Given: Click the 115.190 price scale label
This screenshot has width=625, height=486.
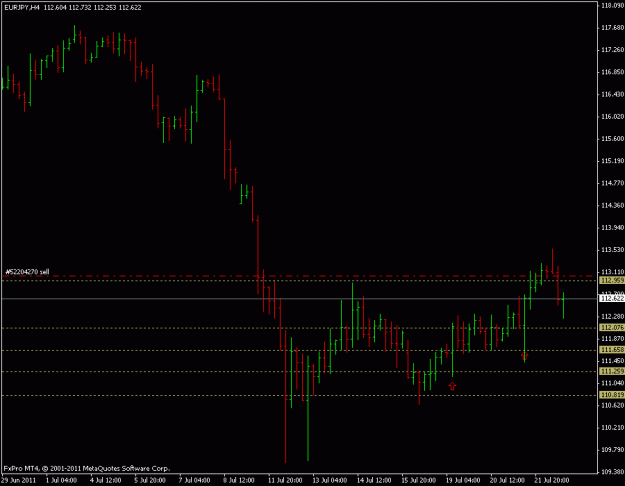Looking at the screenshot, I should tap(612, 161).
